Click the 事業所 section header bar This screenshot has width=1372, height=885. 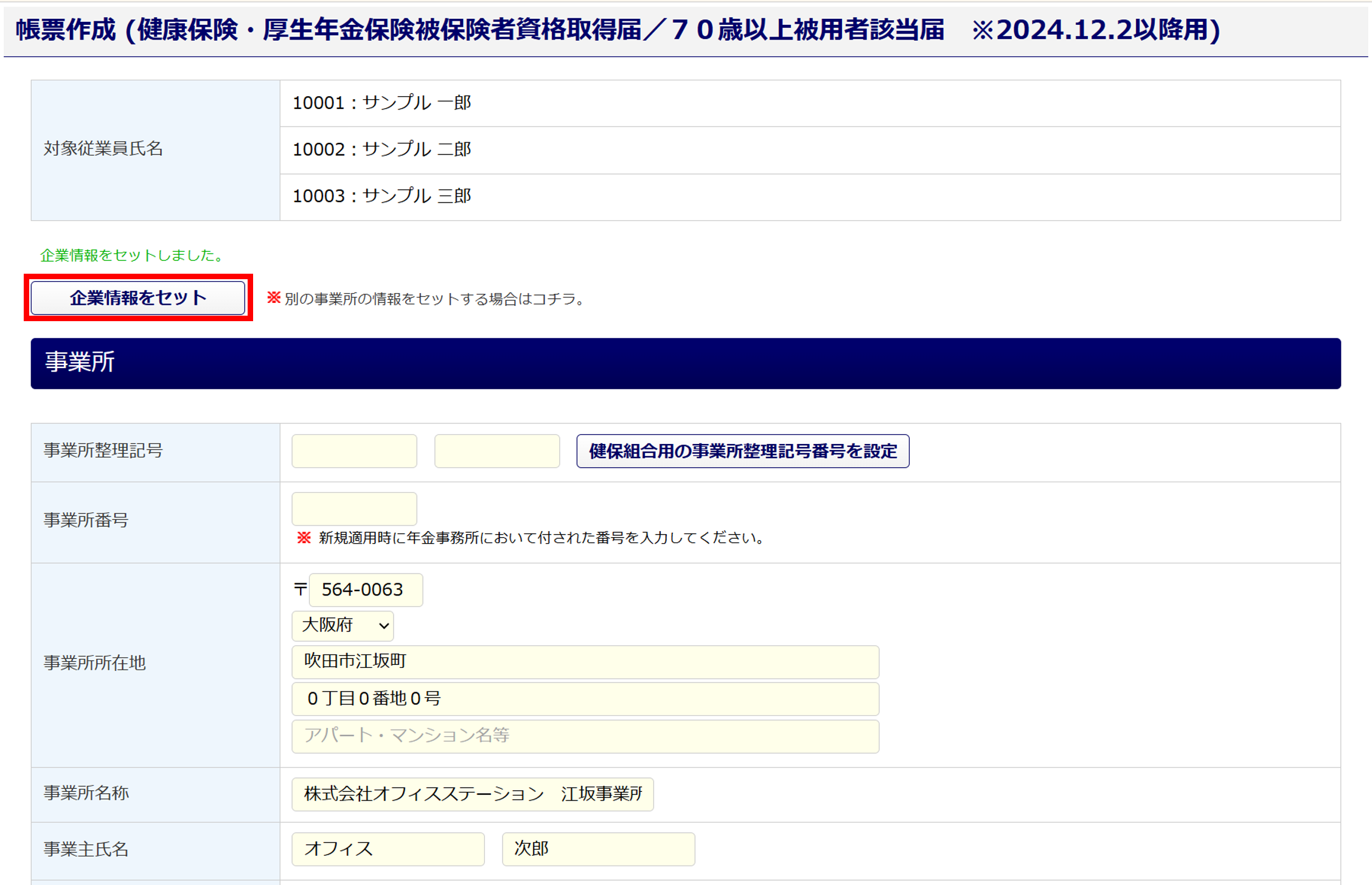click(686, 363)
